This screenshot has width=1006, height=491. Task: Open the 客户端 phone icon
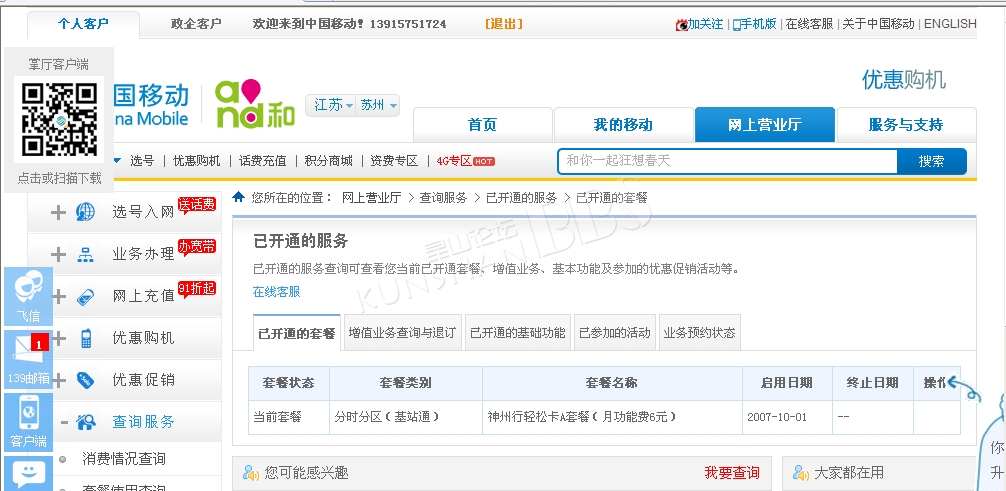point(28,422)
